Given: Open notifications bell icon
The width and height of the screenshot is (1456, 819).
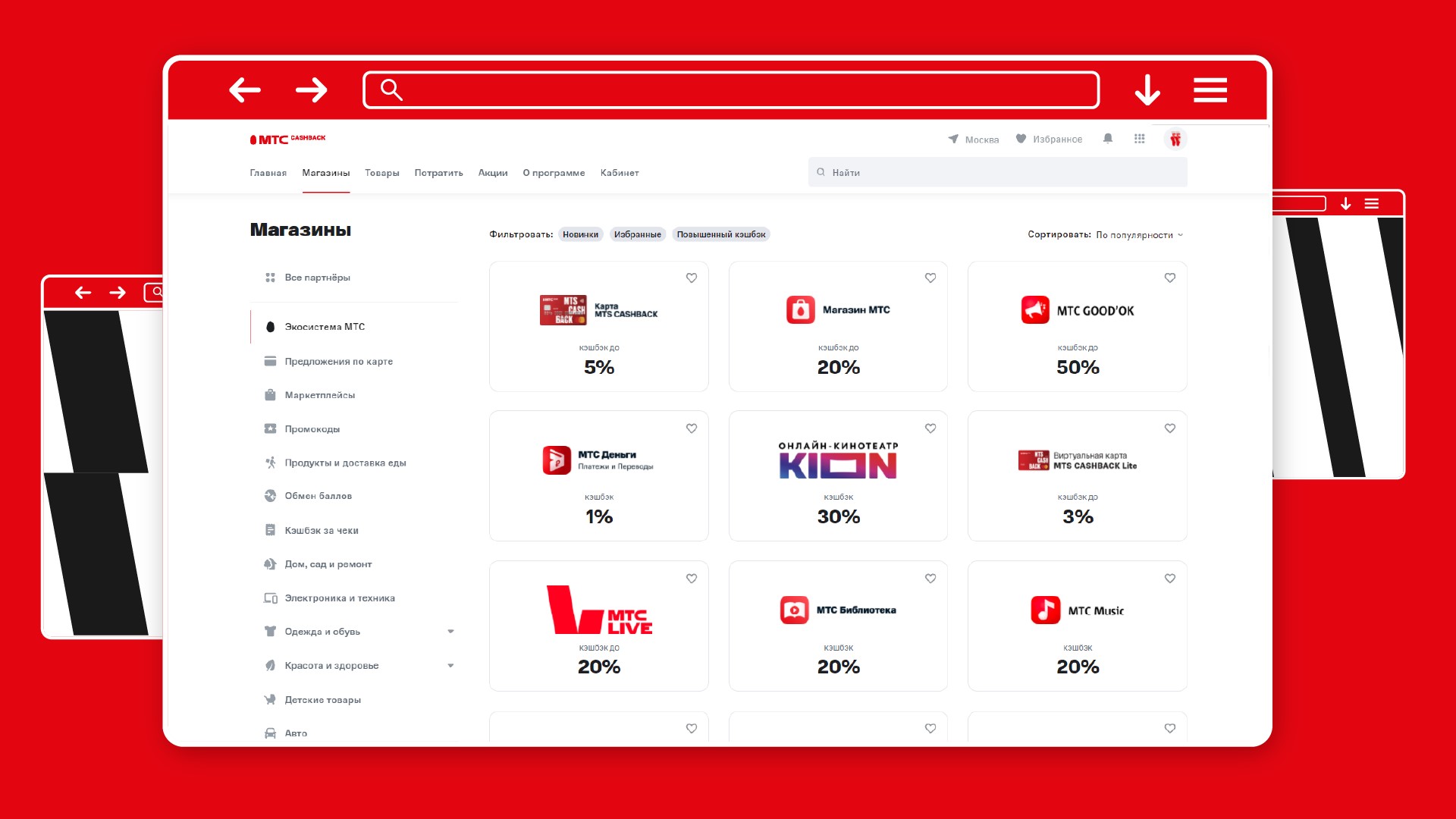Looking at the screenshot, I should (x=1108, y=139).
